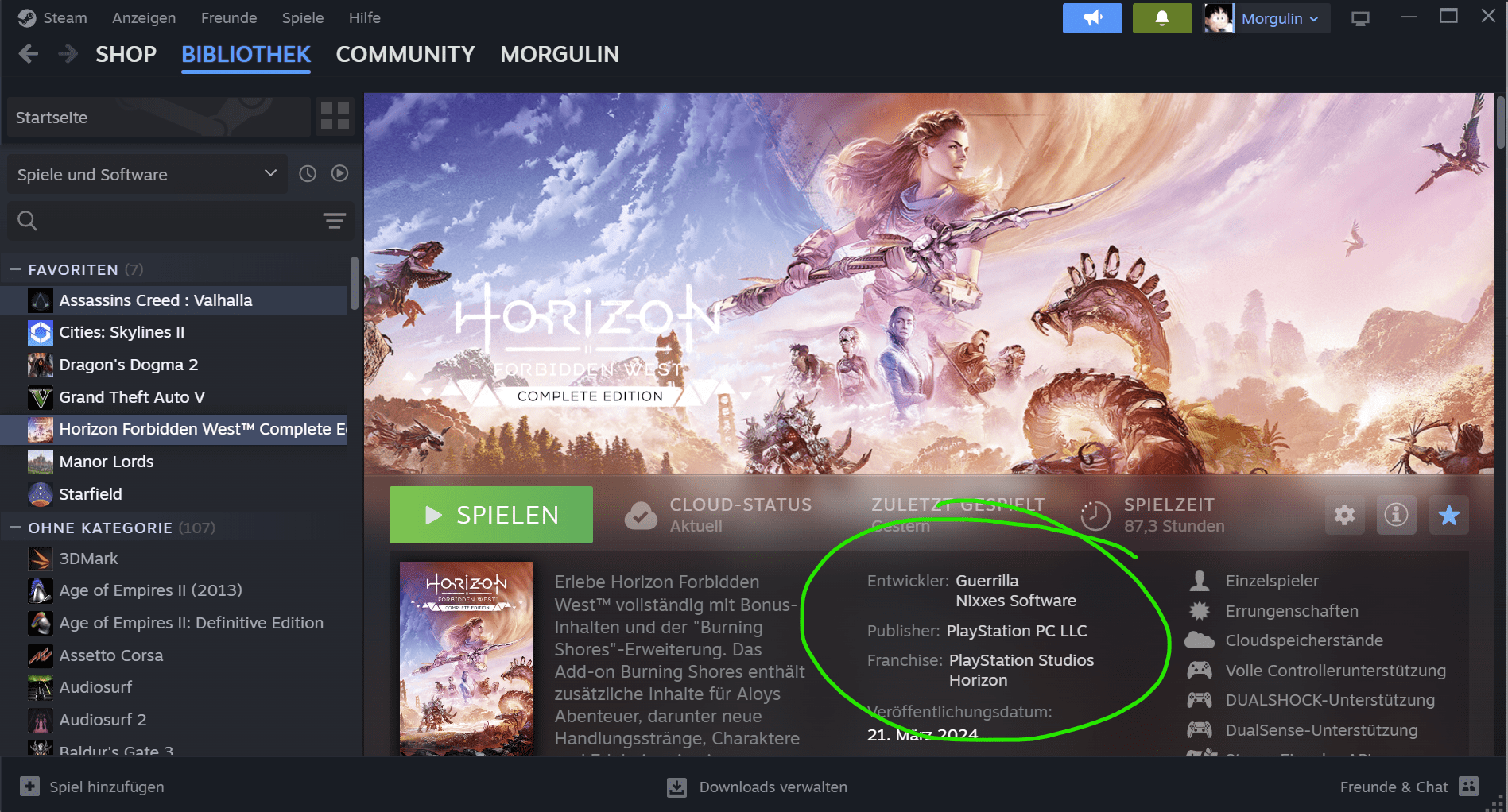
Task: Open the Steam menu
Action: click(x=65, y=17)
